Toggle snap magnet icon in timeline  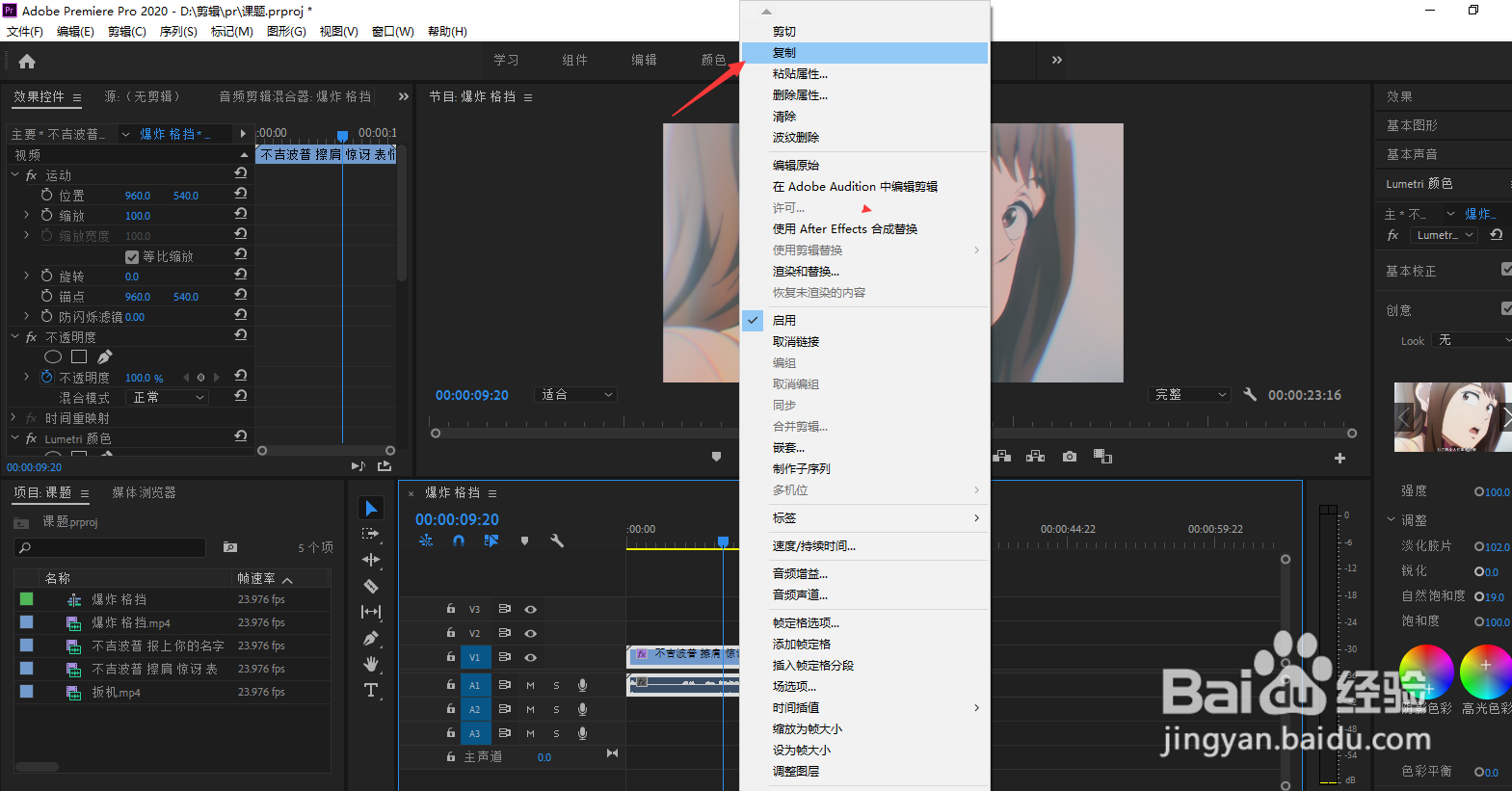point(459,541)
